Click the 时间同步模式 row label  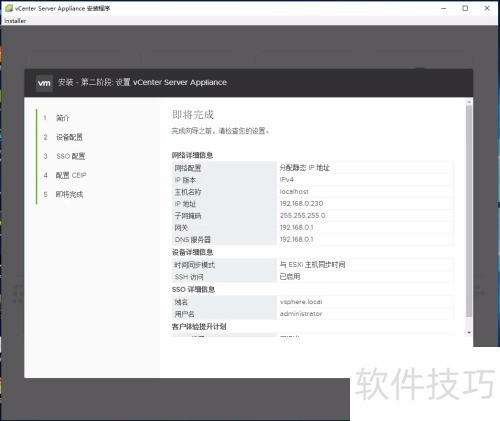[195, 265]
